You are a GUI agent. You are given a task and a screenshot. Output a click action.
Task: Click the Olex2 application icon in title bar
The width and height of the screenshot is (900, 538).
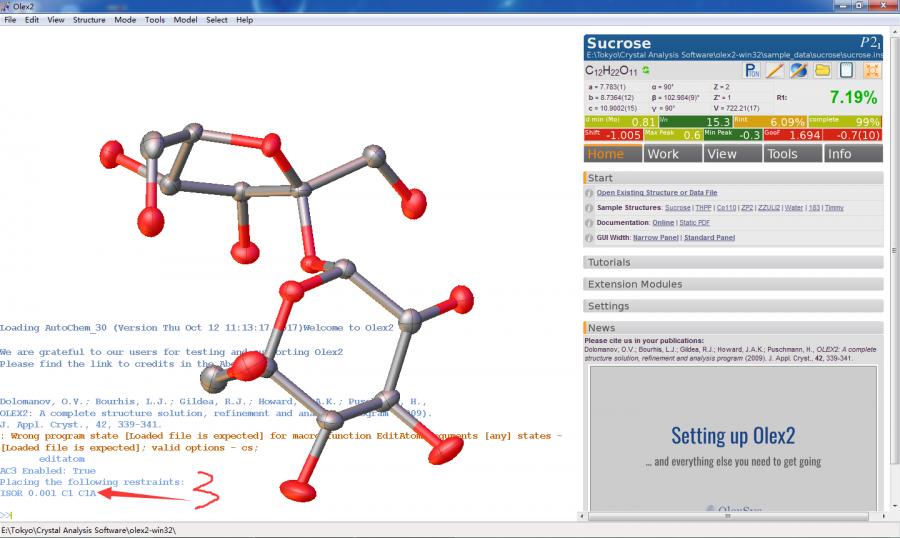[6, 6]
